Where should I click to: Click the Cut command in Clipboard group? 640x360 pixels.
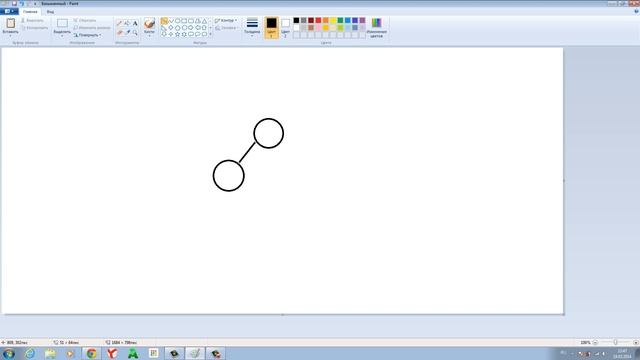(x=32, y=20)
